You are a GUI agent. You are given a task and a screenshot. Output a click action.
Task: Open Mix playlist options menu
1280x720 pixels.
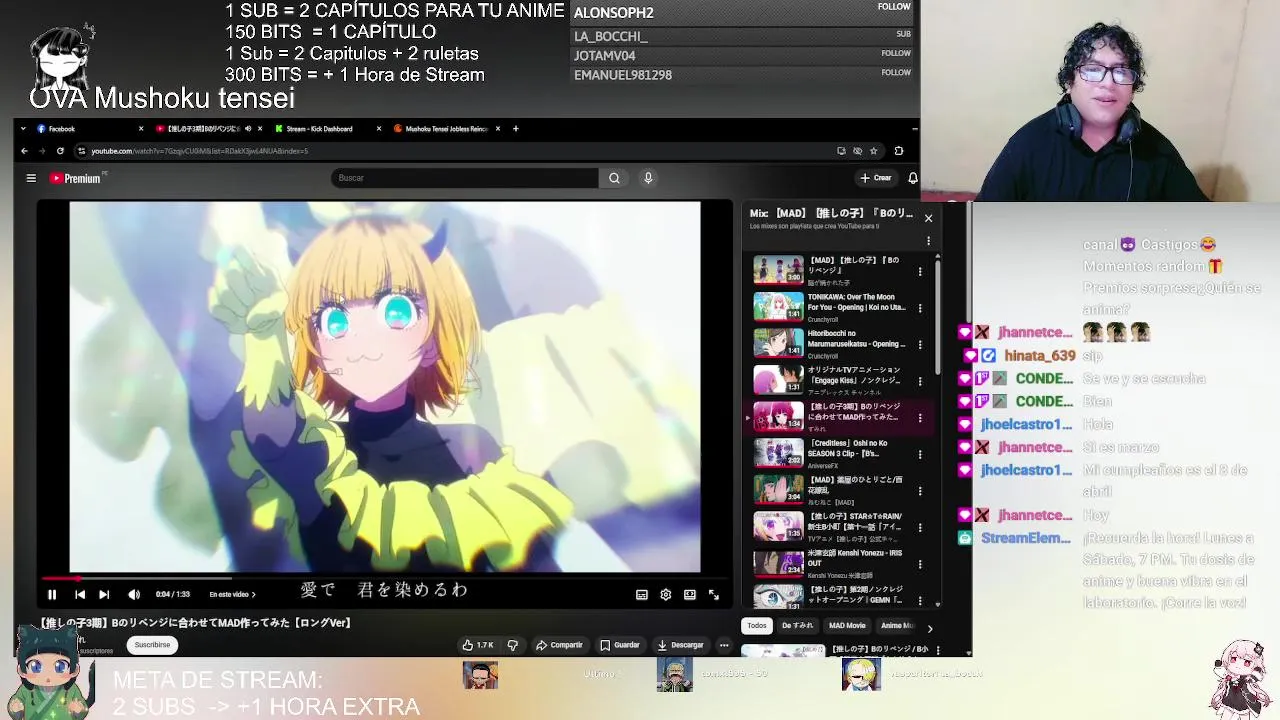(928, 241)
